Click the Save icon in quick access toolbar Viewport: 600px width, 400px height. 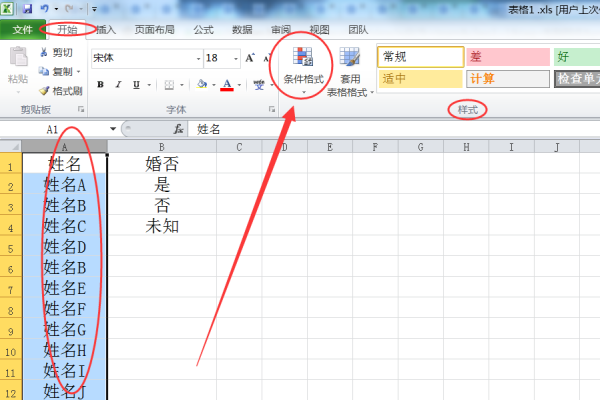click(27, 8)
